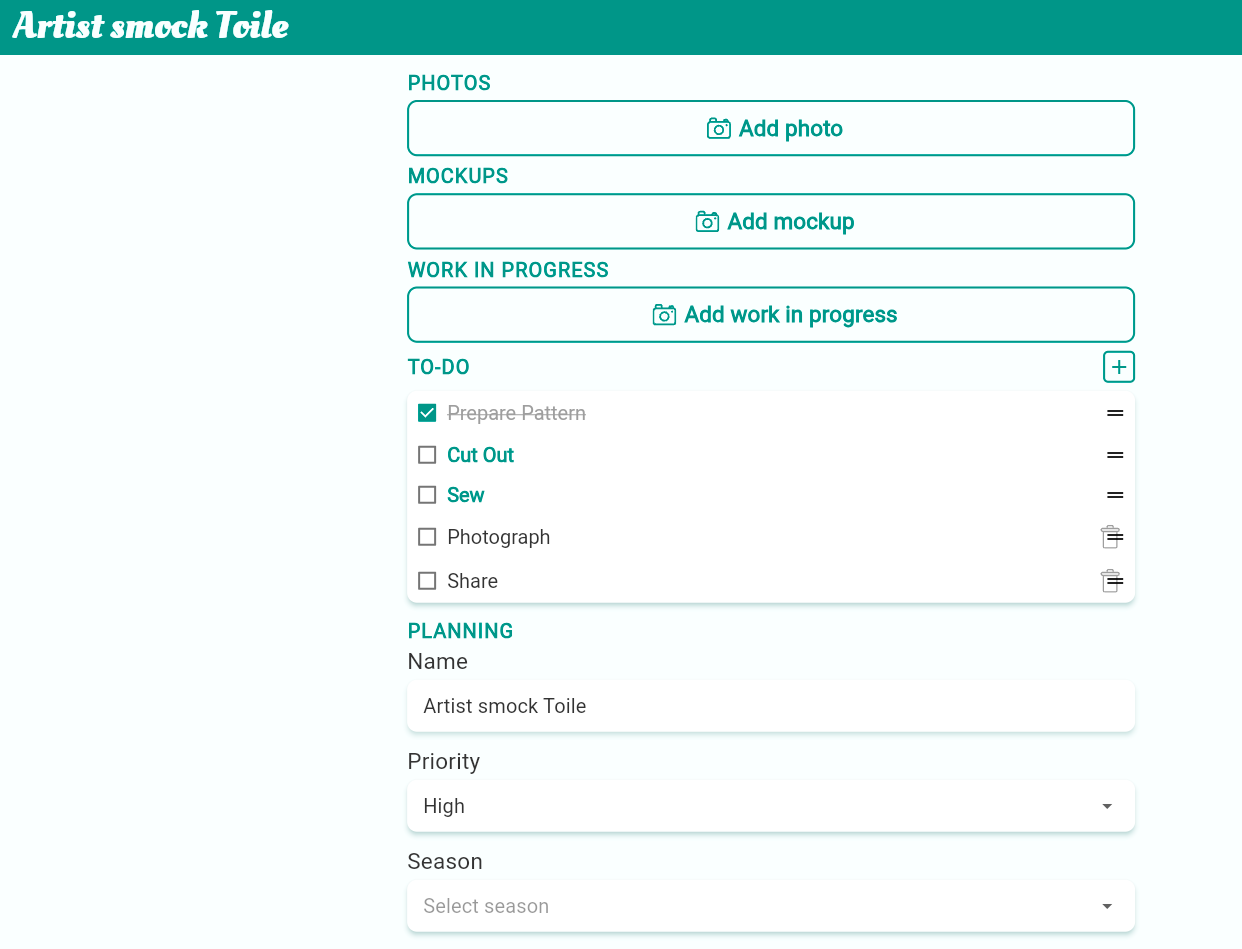Enable the Share checkbox
The height and width of the screenshot is (949, 1242).
[x=427, y=581]
